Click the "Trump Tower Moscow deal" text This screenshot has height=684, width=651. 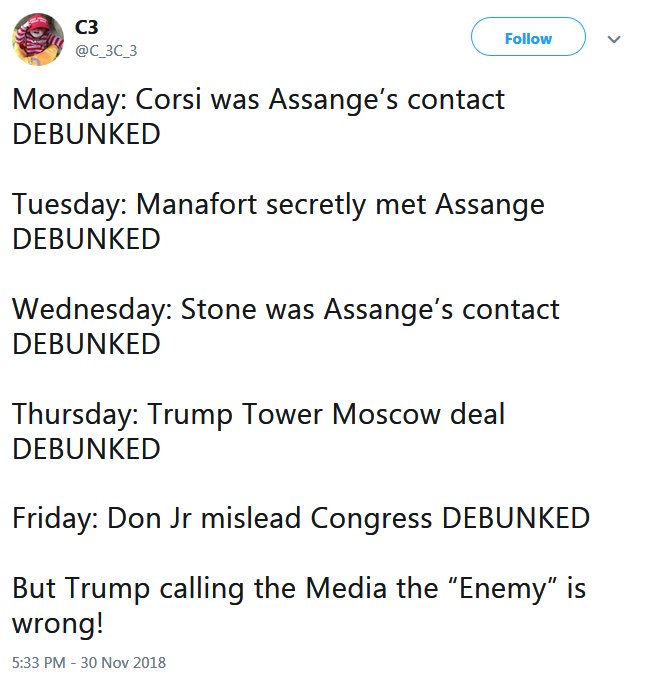coord(326,414)
